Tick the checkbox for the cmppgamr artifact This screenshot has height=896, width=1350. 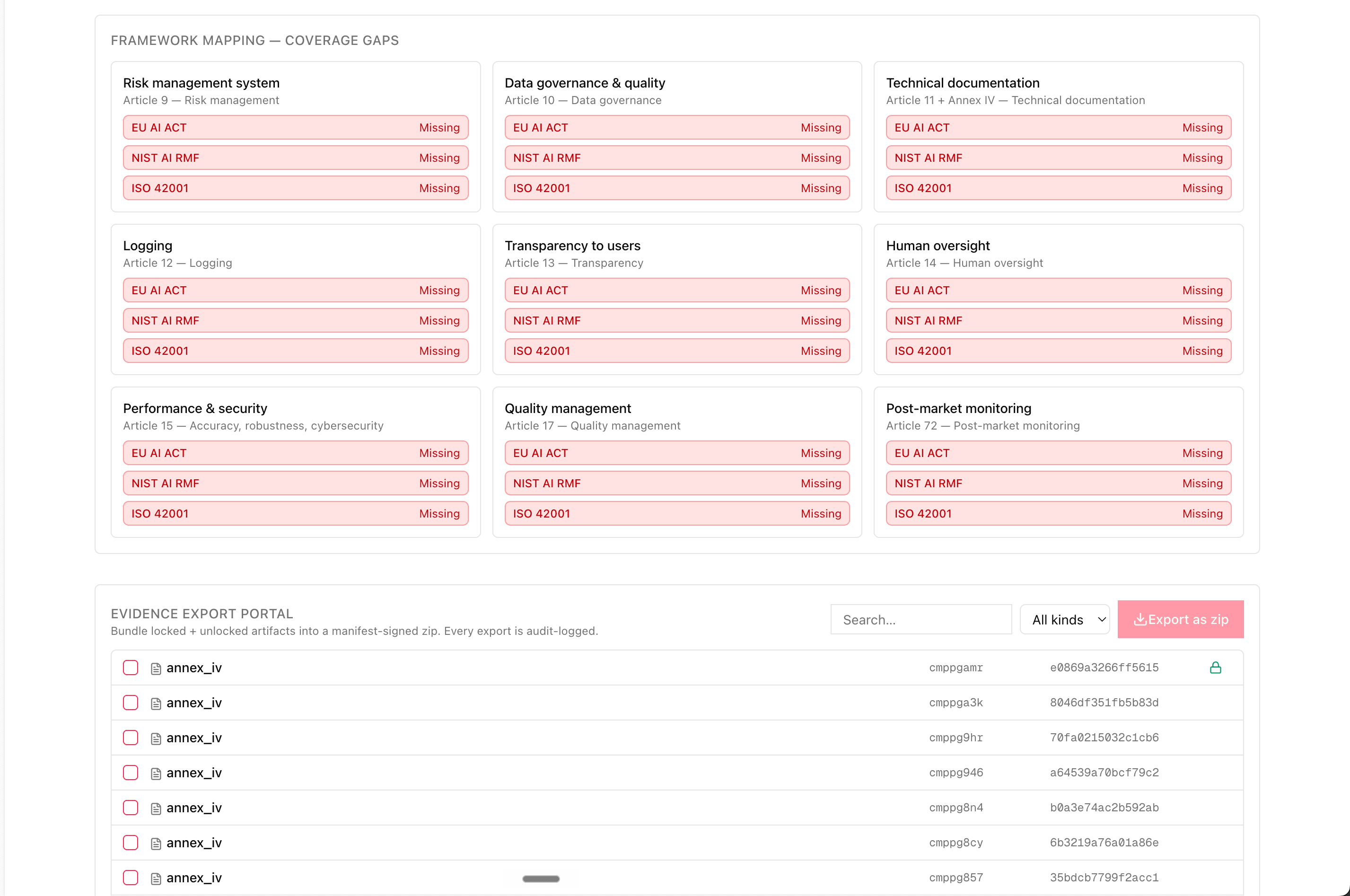click(x=130, y=668)
